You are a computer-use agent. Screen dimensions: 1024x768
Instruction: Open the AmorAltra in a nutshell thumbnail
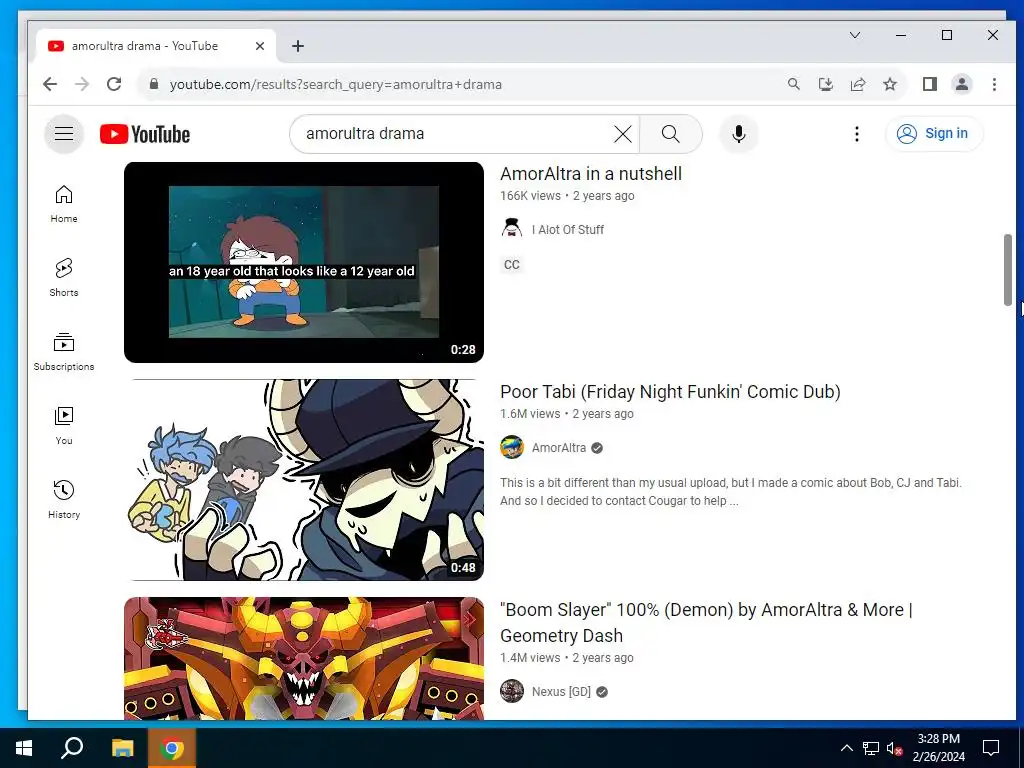coord(304,263)
